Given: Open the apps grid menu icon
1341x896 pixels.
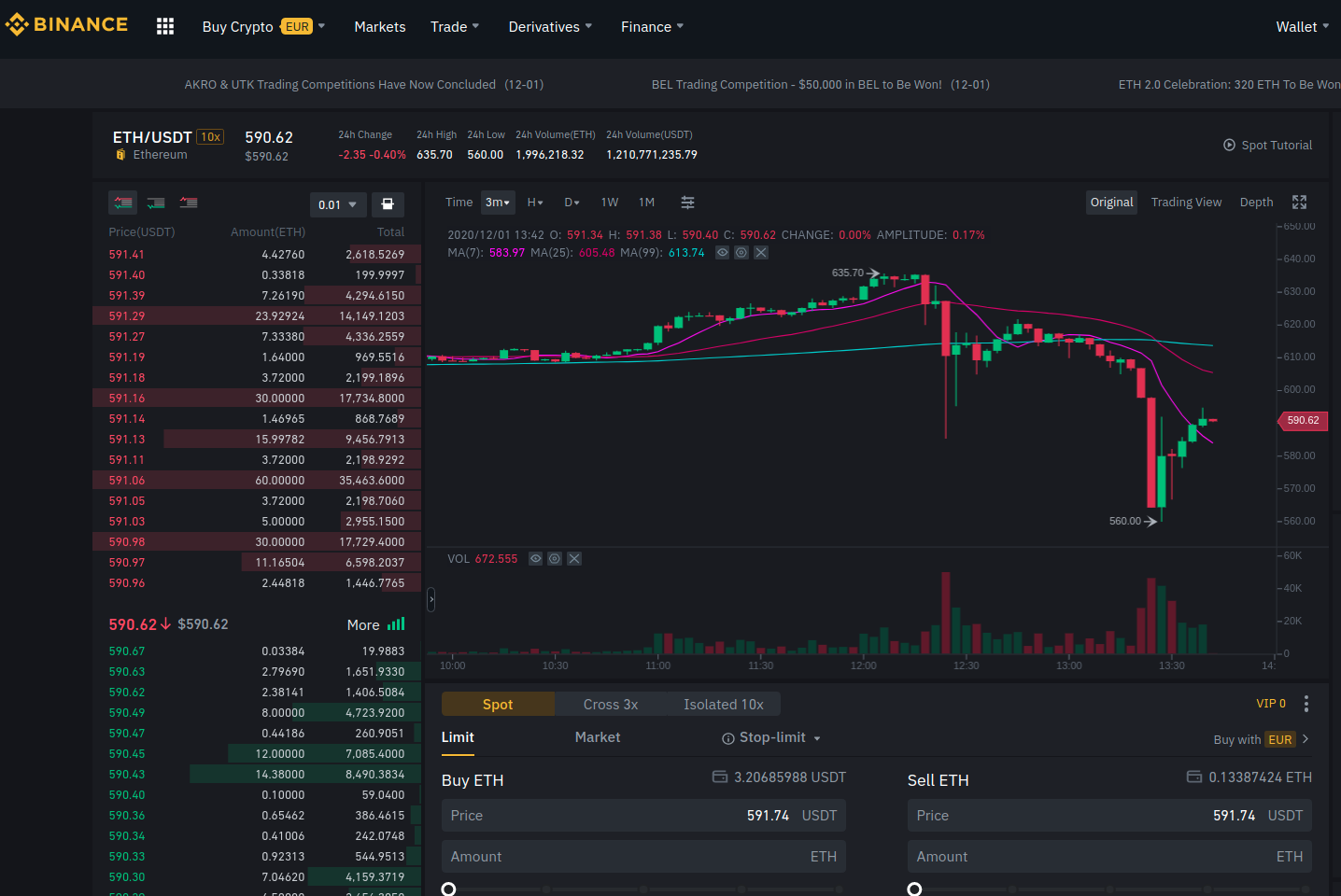Looking at the screenshot, I should coord(165,26).
